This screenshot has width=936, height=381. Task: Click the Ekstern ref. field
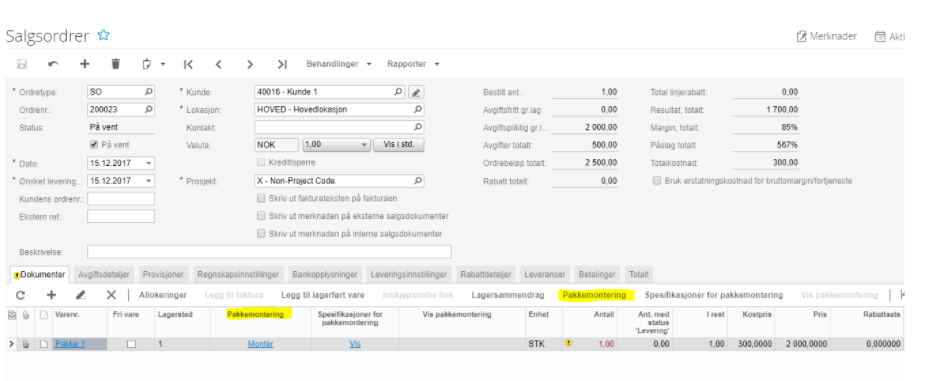click(x=121, y=216)
